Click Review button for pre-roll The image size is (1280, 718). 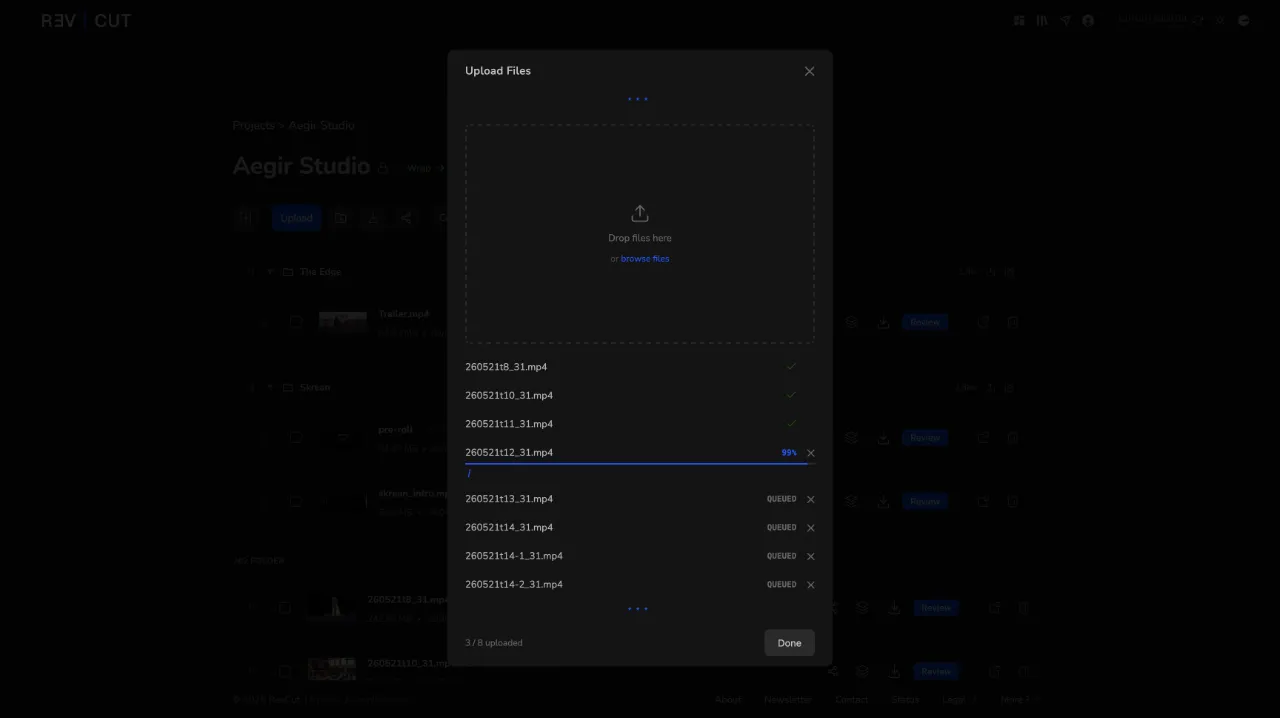(925, 437)
